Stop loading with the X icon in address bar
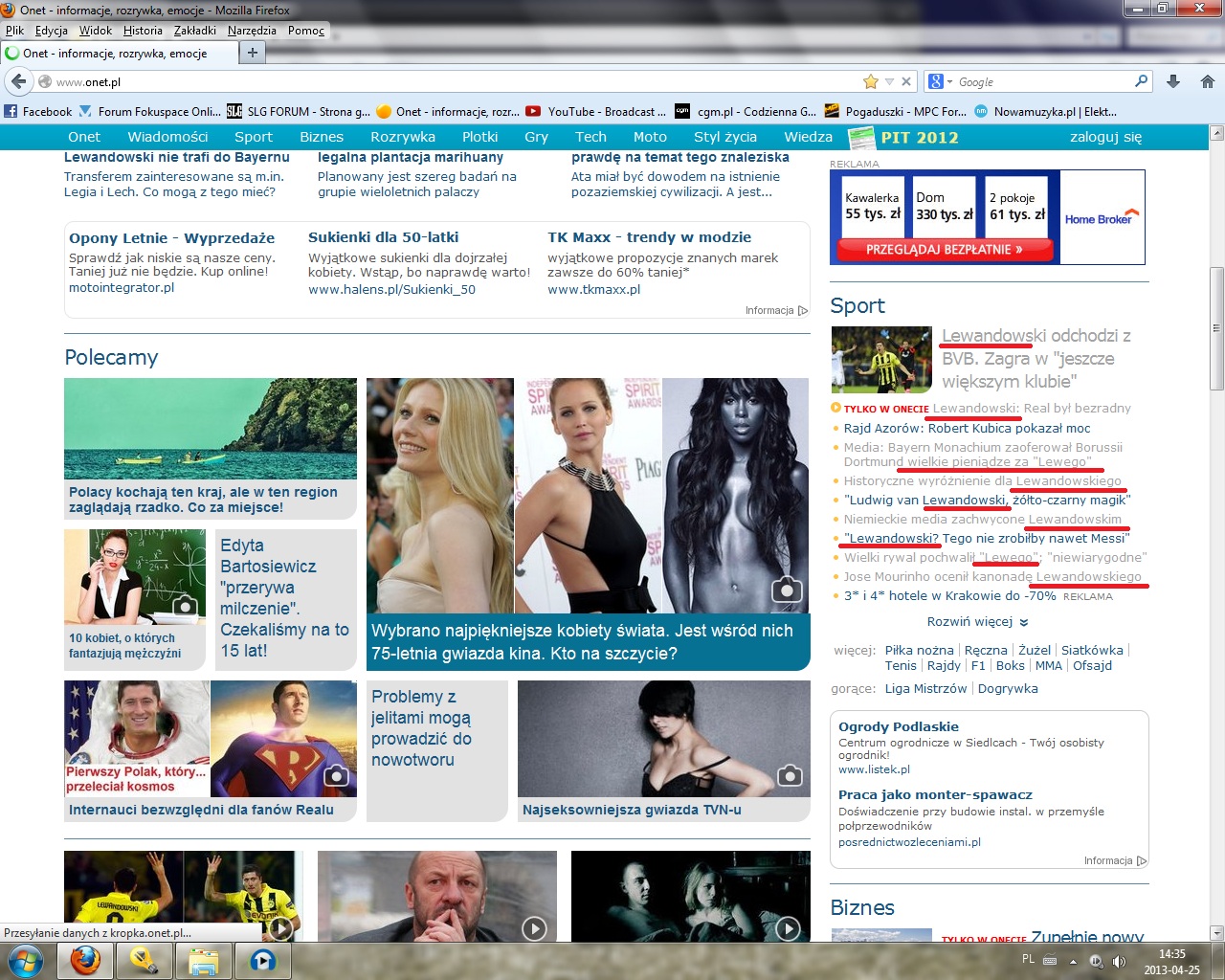 point(906,81)
